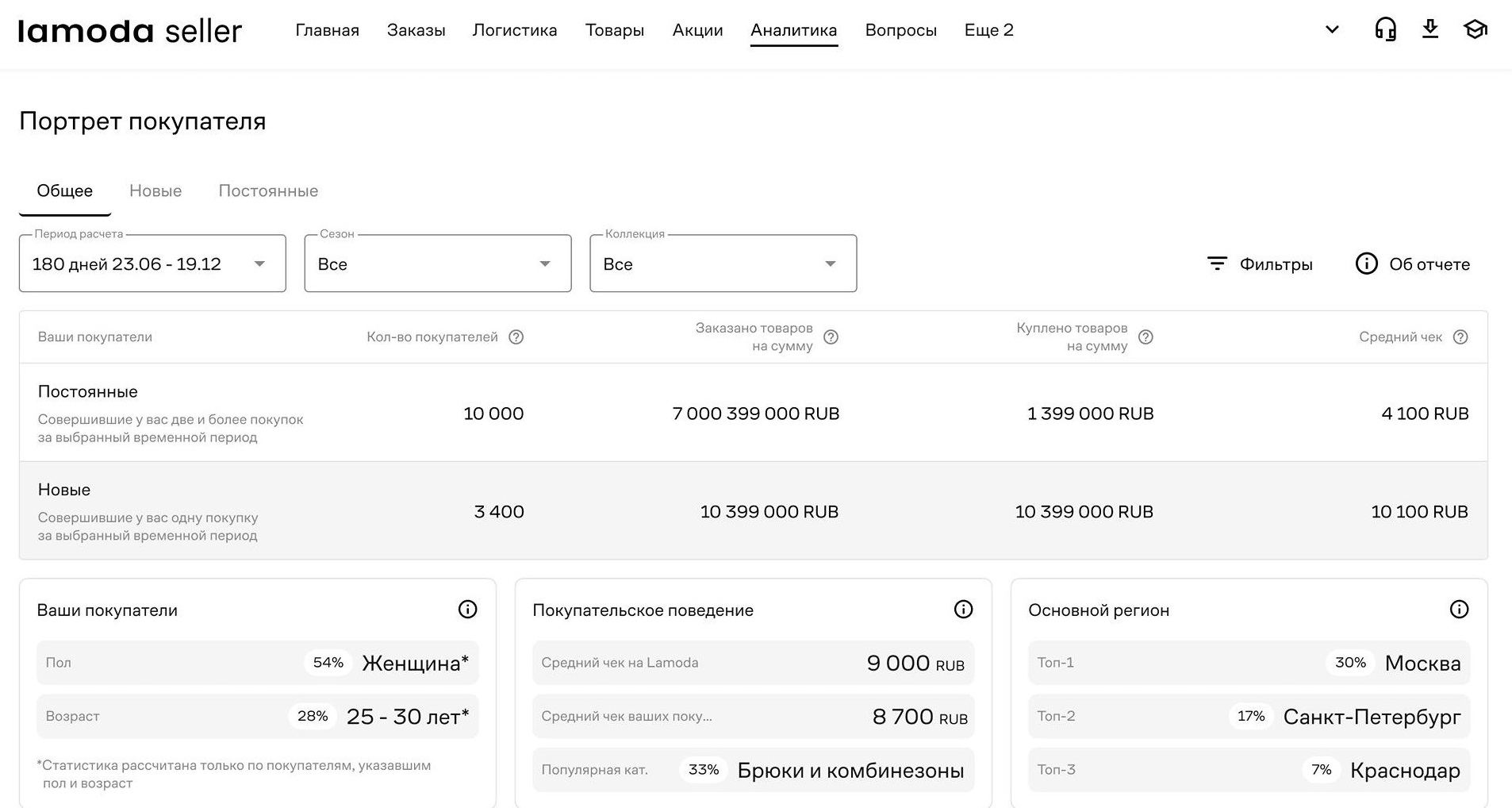Click the Постоянные row title in table
The height and width of the screenshot is (808, 1512).
point(88,392)
